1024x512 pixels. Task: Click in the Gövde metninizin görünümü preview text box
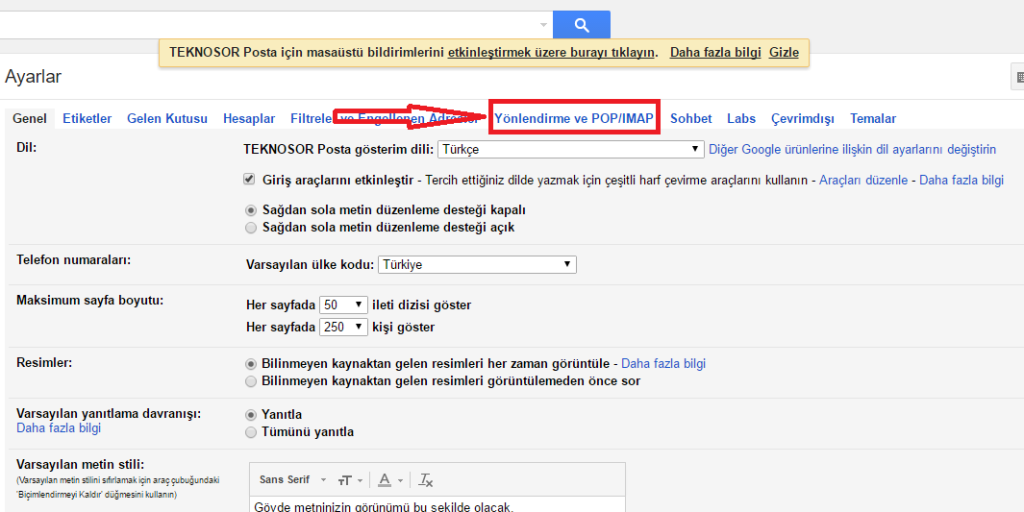point(438,504)
